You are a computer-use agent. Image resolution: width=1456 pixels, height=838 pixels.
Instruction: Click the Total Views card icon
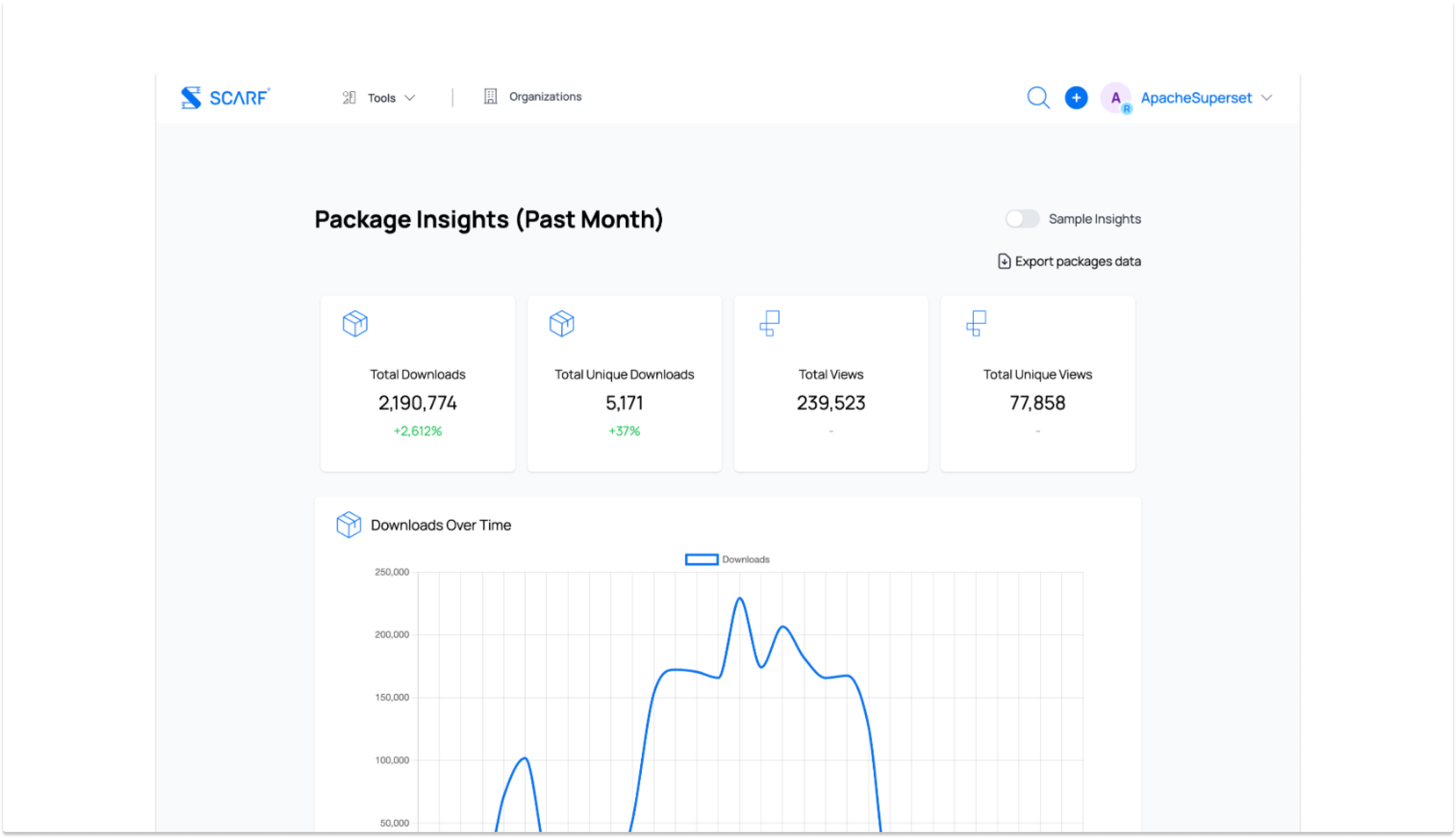(769, 323)
